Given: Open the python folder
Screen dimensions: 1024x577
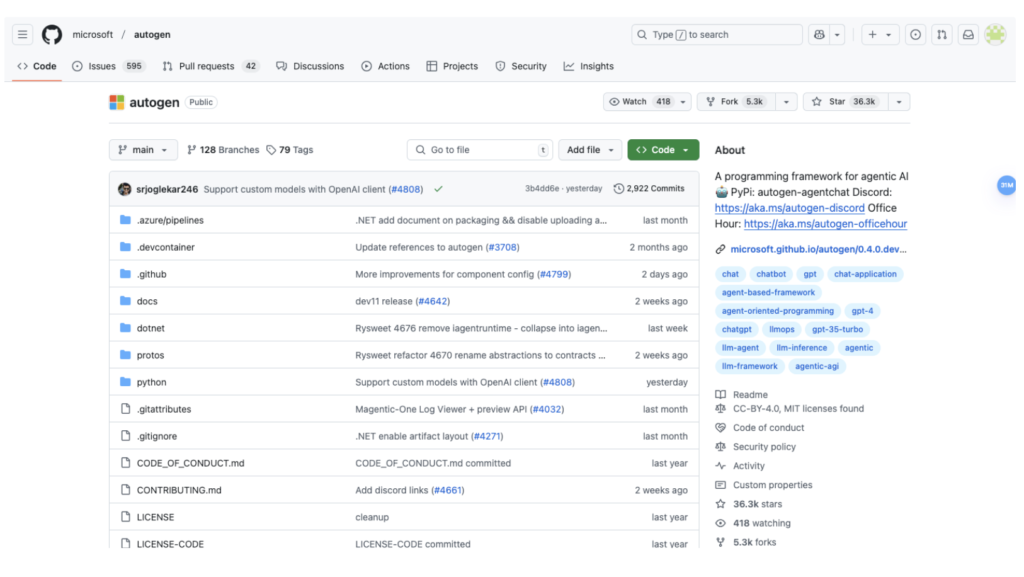Looking at the screenshot, I should point(152,382).
